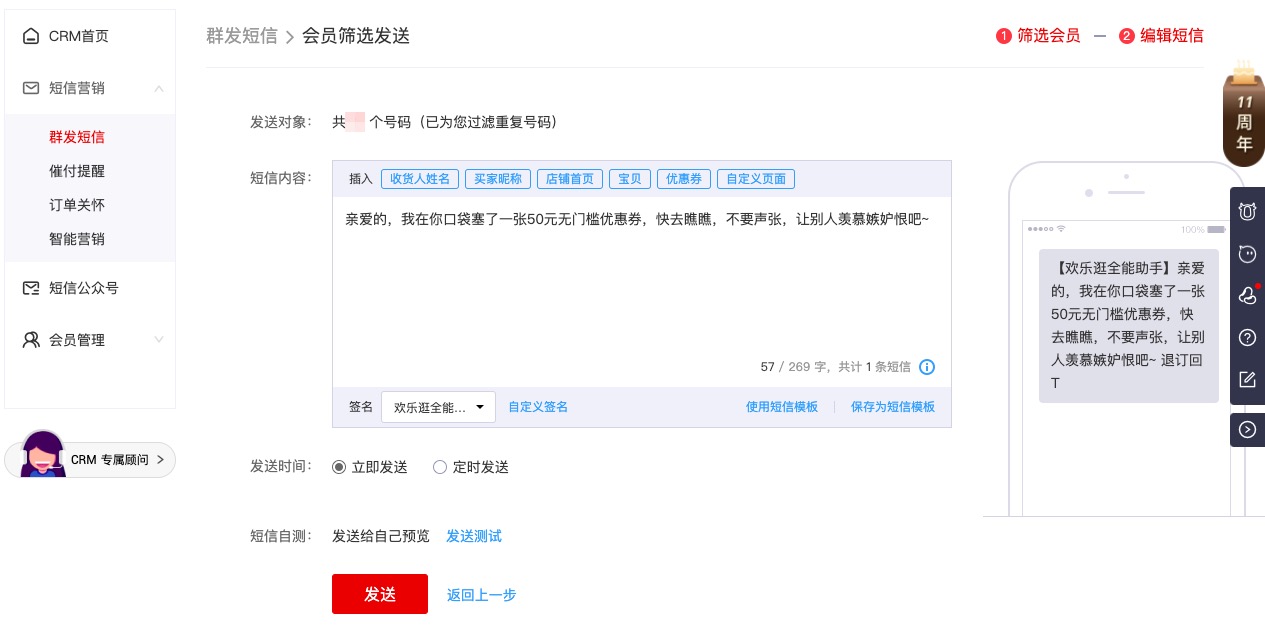The height and width of the screenshot is (626, 1265).
Task: Expand the right sidebar arrow button
Action: click(1247, 430)
